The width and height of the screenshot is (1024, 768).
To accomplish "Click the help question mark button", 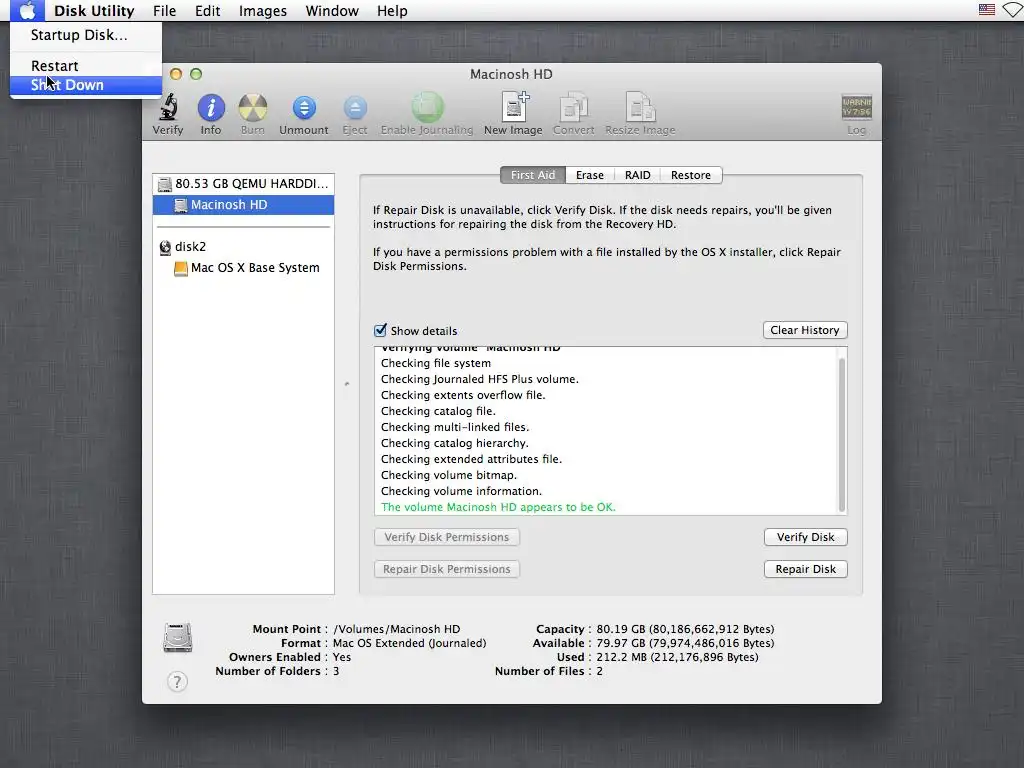I will [177, 682].
